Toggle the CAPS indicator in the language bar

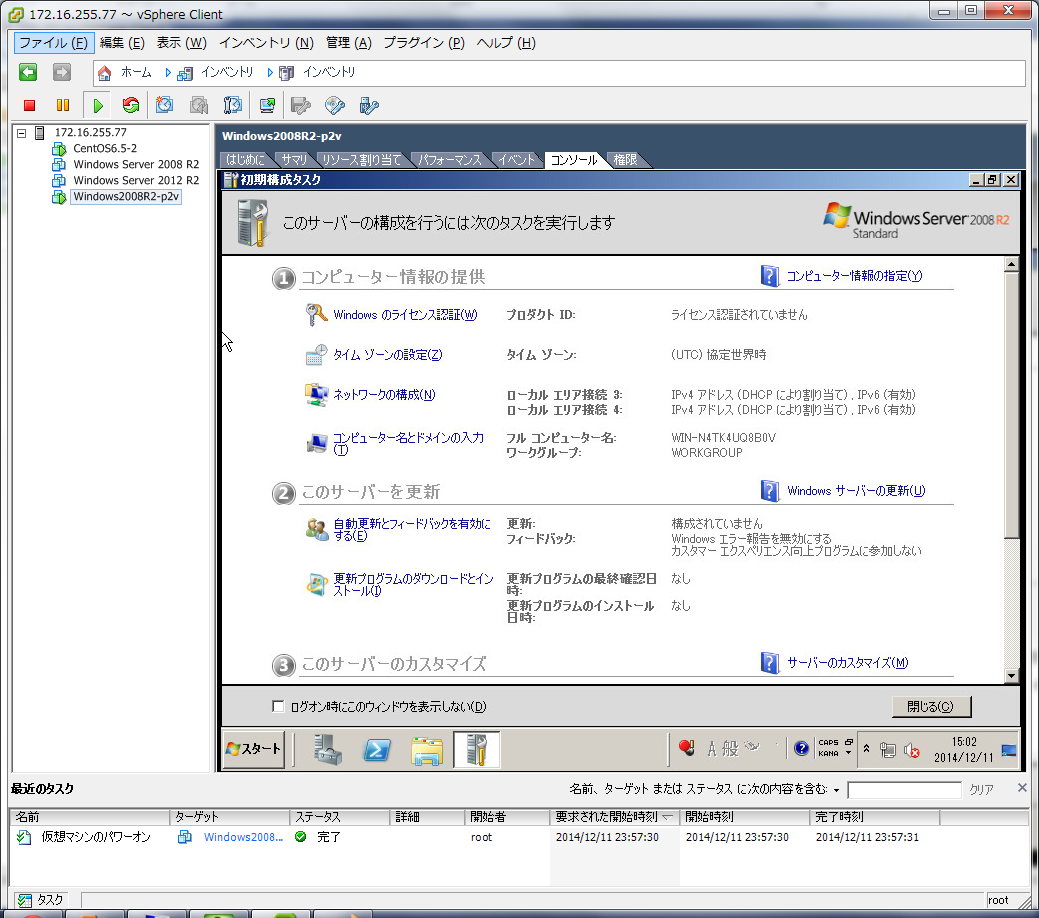click(828, 742)
